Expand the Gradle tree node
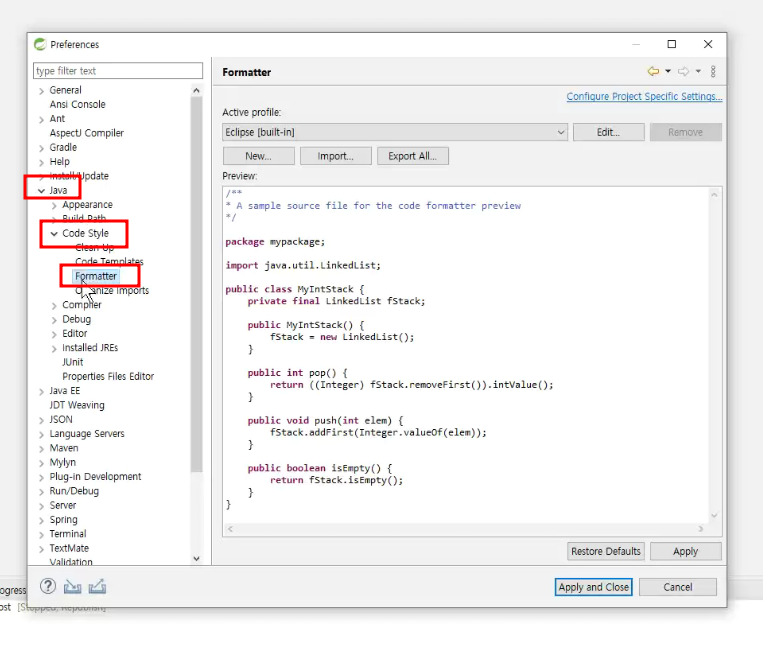This screenshot has width=763, height=662. pyautogui.click(x=41, y=148)
